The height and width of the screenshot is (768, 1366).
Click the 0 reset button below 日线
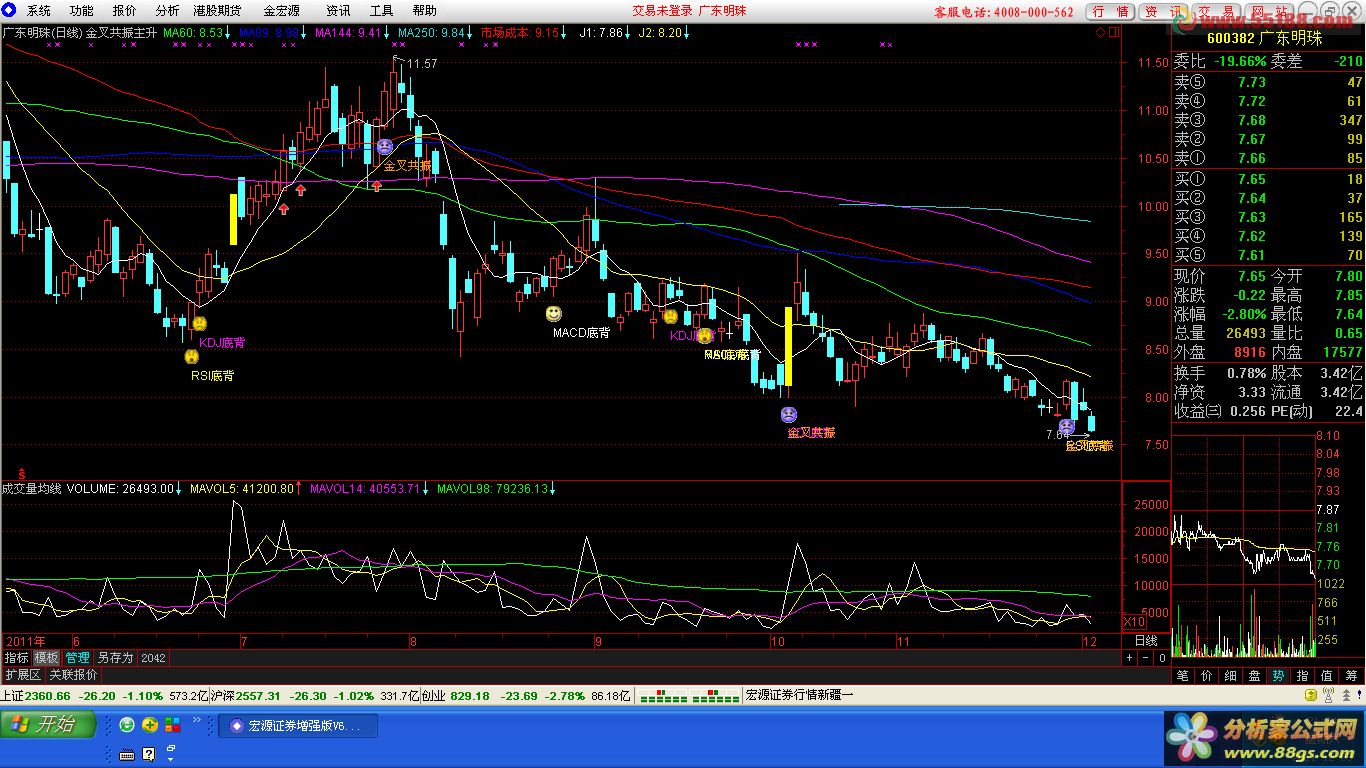click(1162, 658)
